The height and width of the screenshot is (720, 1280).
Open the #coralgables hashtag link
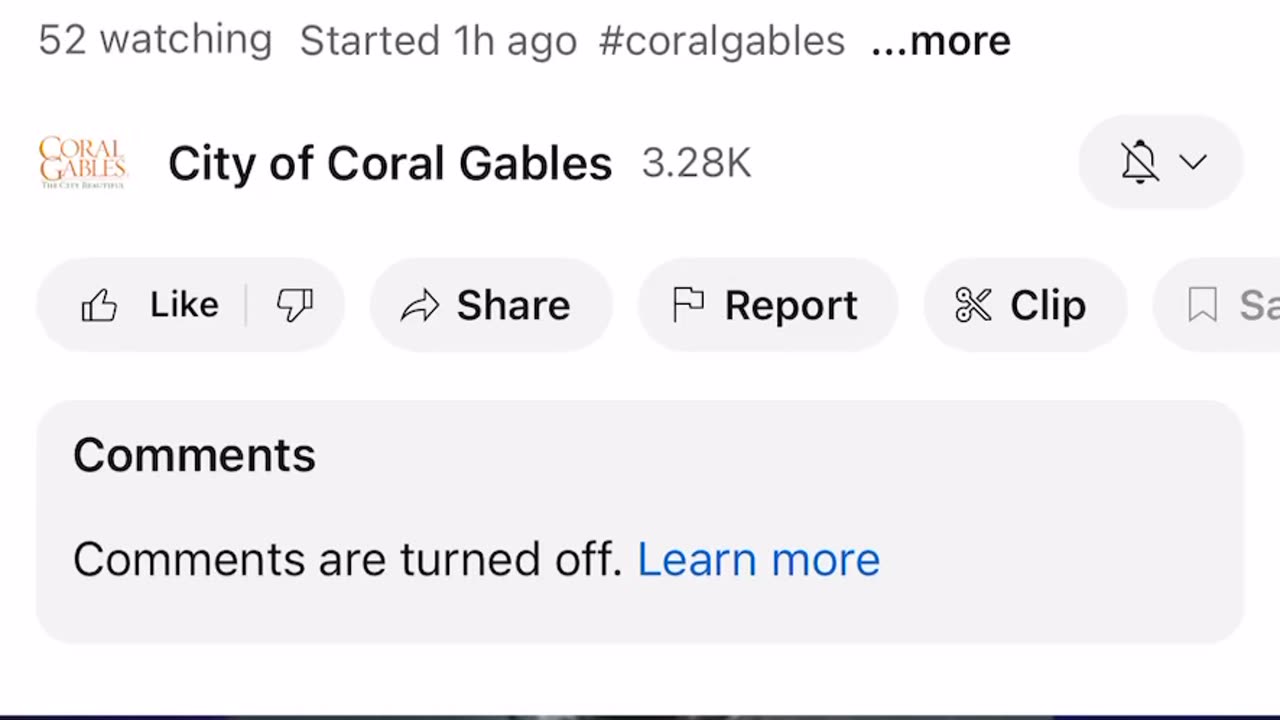(721, 41)
